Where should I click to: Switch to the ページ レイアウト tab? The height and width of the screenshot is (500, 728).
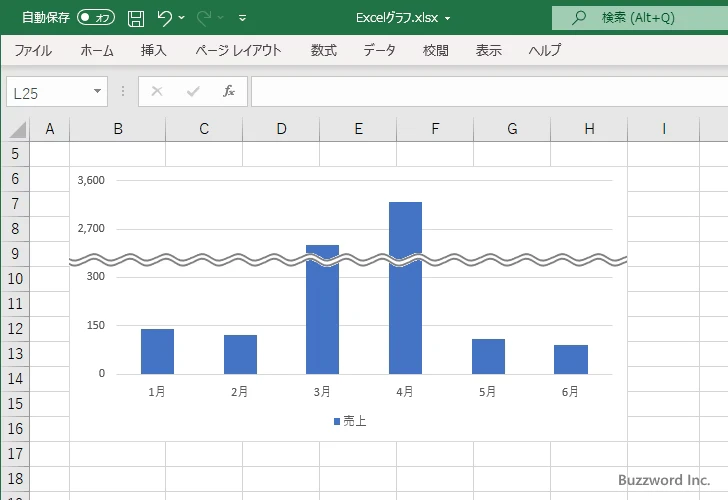tap(238, 50)
